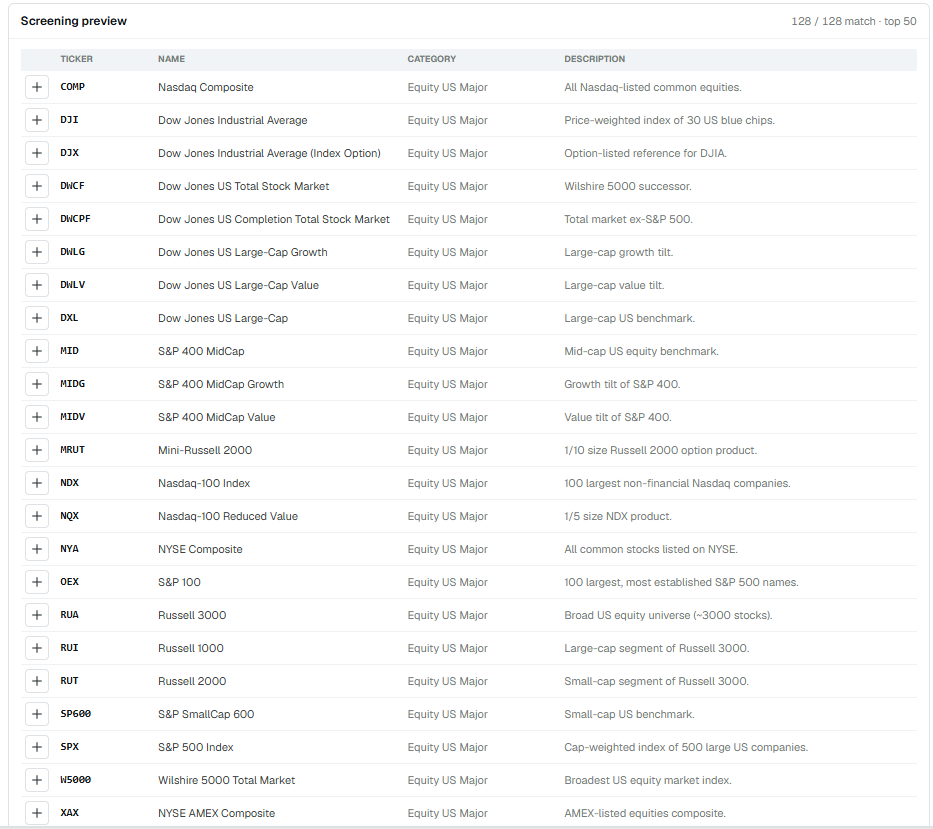Add RUT Russell 2000 via plus icon
The image size is (933, 829).
(37, 681)
